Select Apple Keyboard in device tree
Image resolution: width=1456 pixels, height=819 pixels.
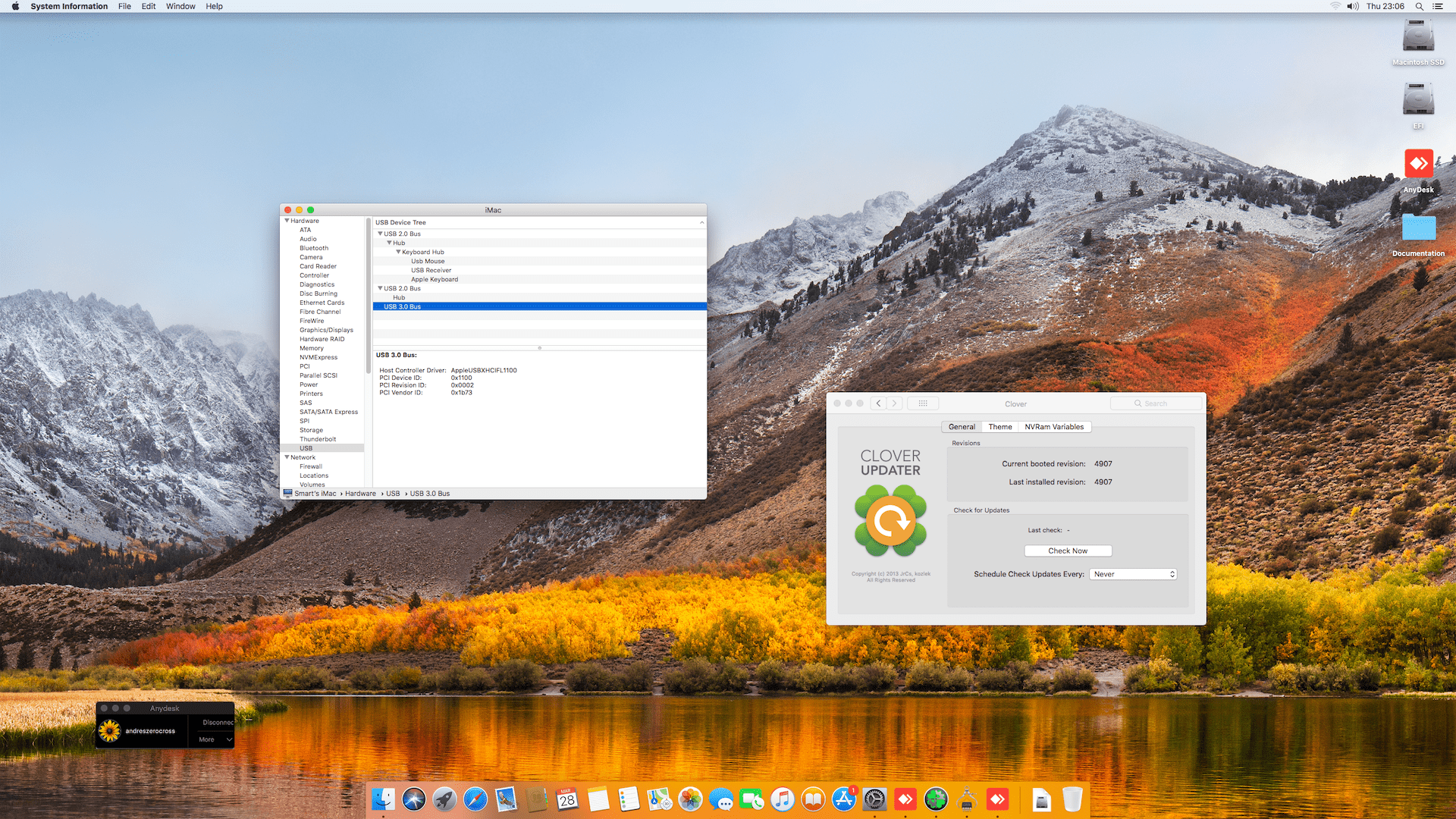point(435,279)
